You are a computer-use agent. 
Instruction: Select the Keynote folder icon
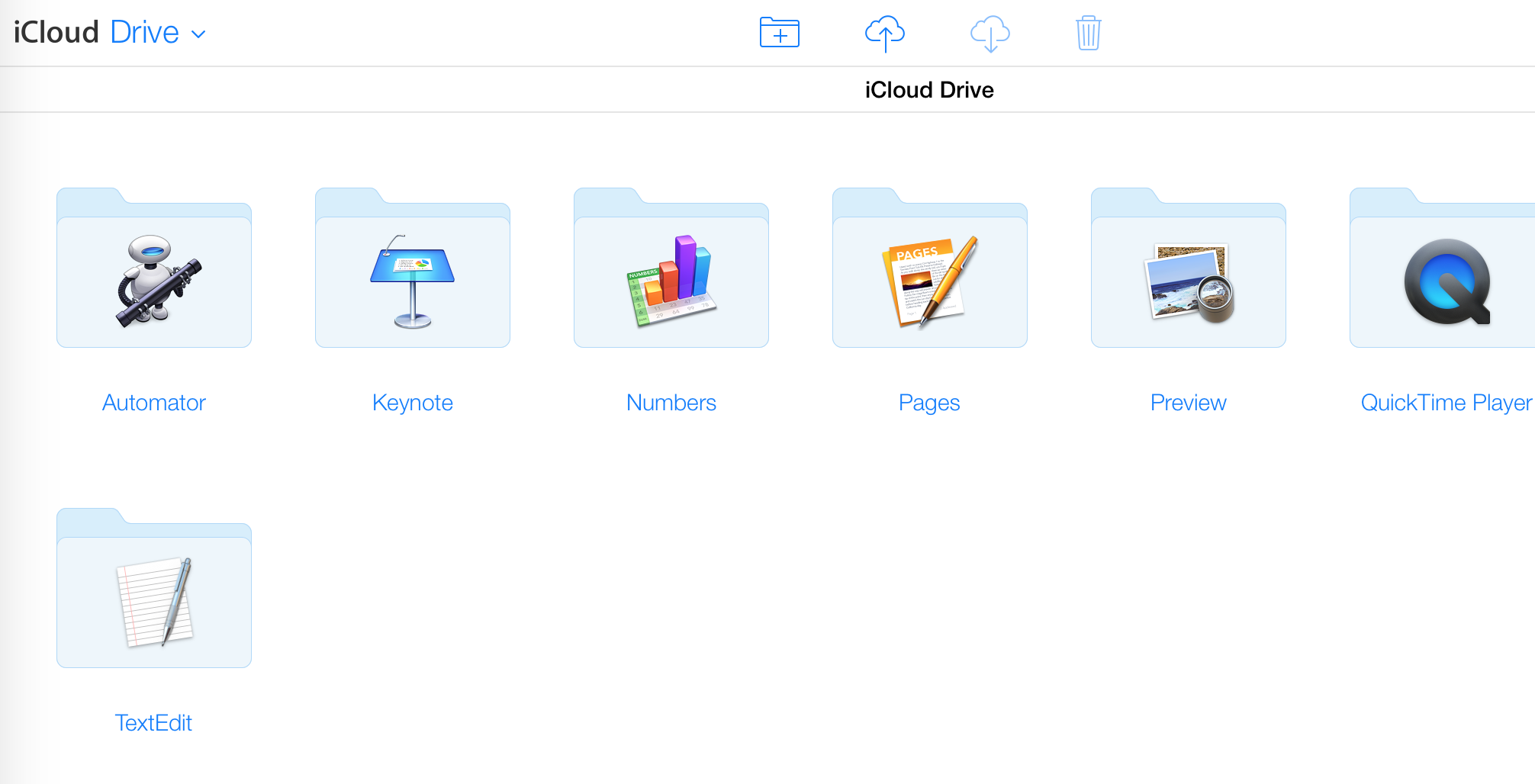[x=413, y=268]
